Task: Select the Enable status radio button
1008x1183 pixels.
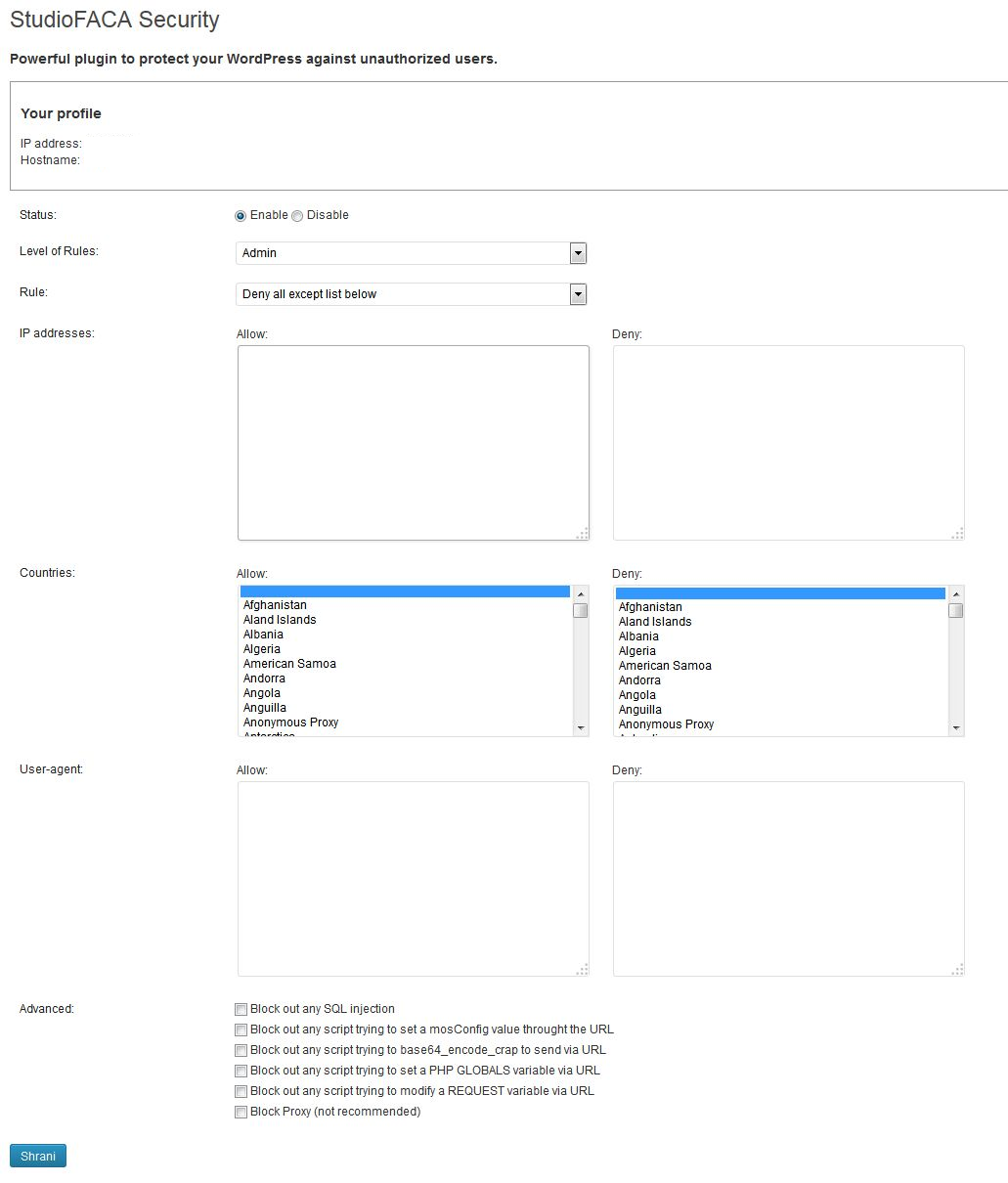Action: [x=241, y=216]
